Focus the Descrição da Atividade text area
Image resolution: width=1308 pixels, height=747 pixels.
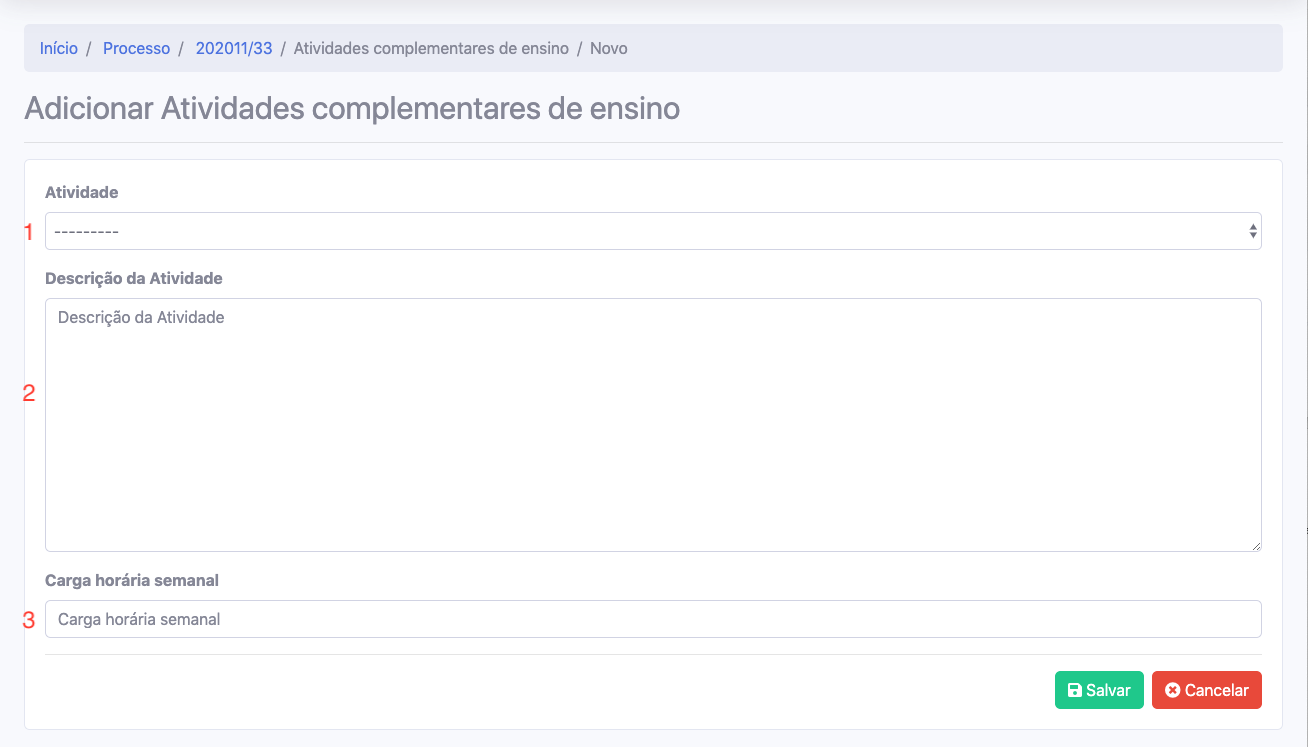pos(652,425)
